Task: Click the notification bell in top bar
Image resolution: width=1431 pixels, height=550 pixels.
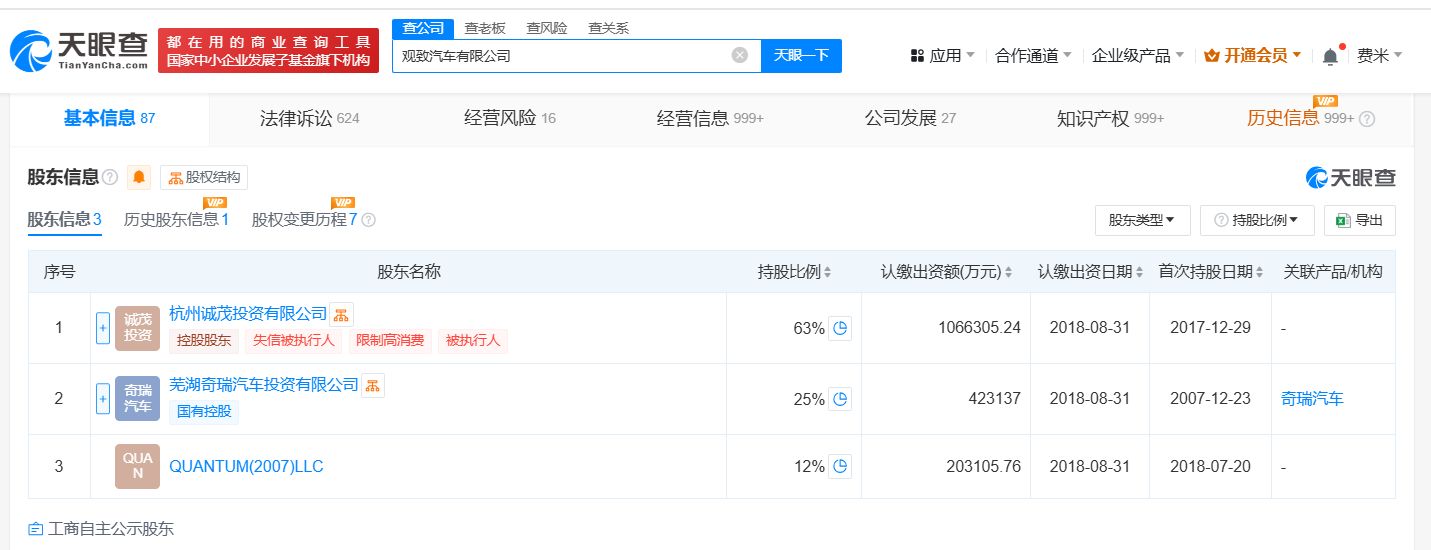Action: 1330,57
